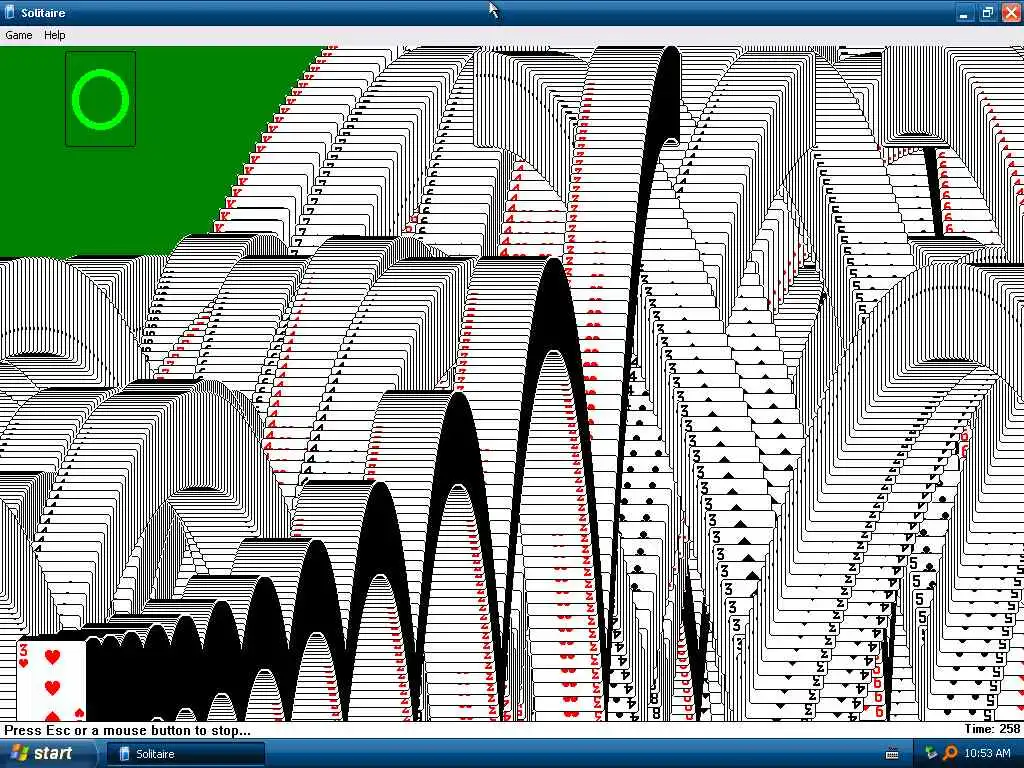Click the 'Press Esc or a mouse button' status text
This screenshot has height=768, width=1024.
127,730
